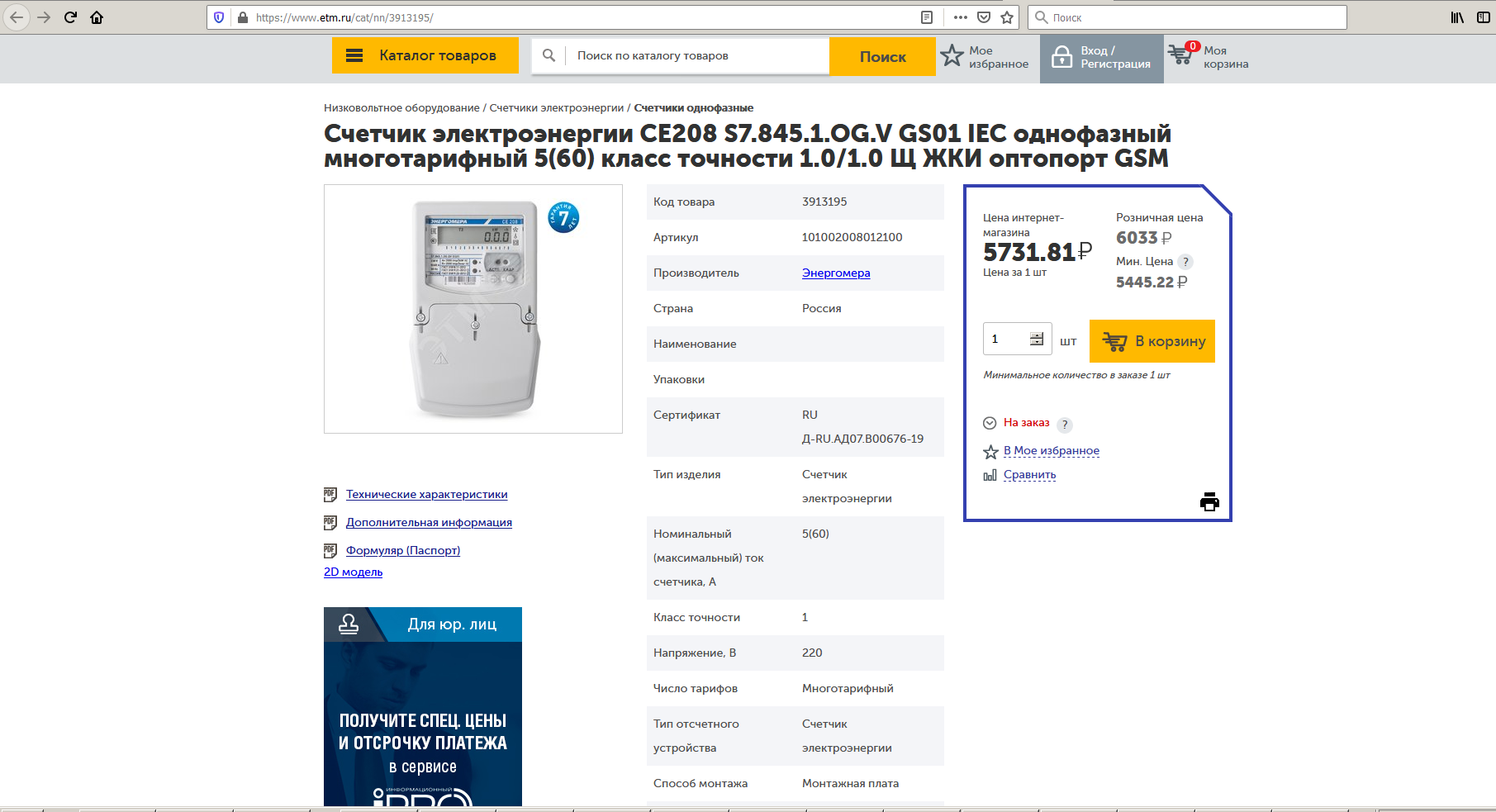The height and width of the screenshot is (812, 1496).
Task: Open the shopping cart icon in header
Action: point(1180,55)
